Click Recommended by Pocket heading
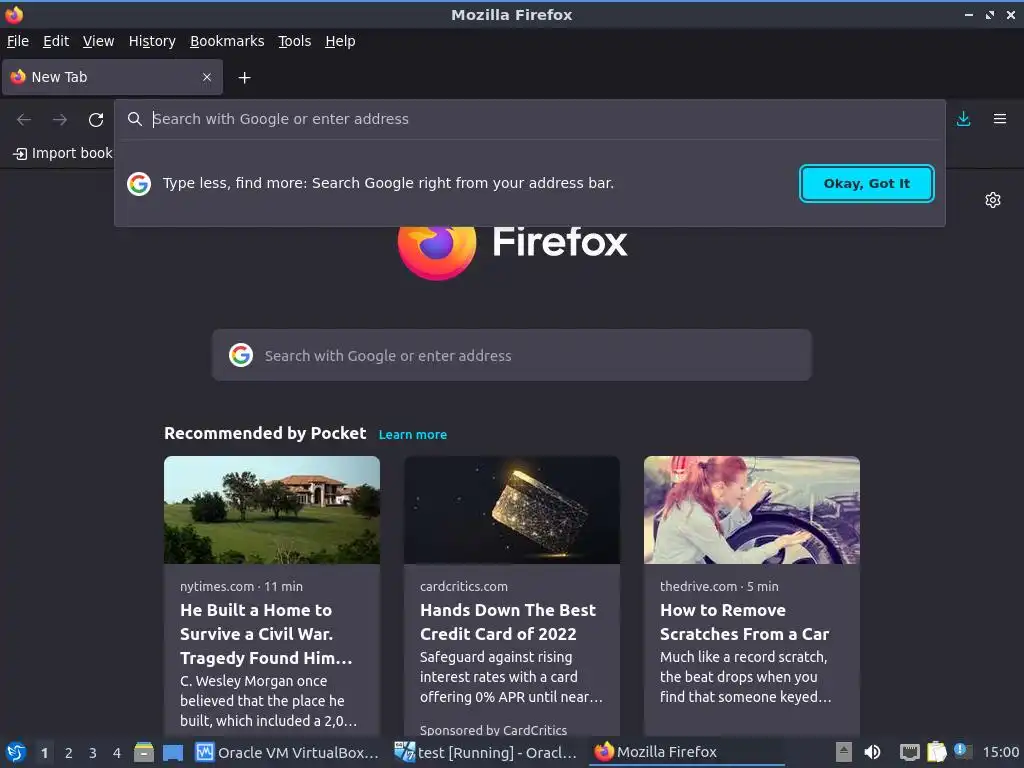Viewport: 1024px width, 768px height. (x=265, y=434)
